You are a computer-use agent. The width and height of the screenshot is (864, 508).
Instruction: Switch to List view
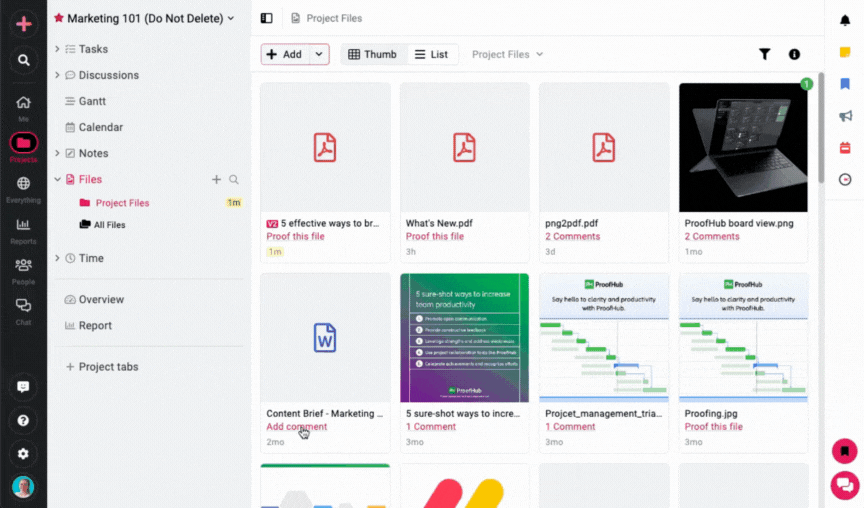[431, 54]
